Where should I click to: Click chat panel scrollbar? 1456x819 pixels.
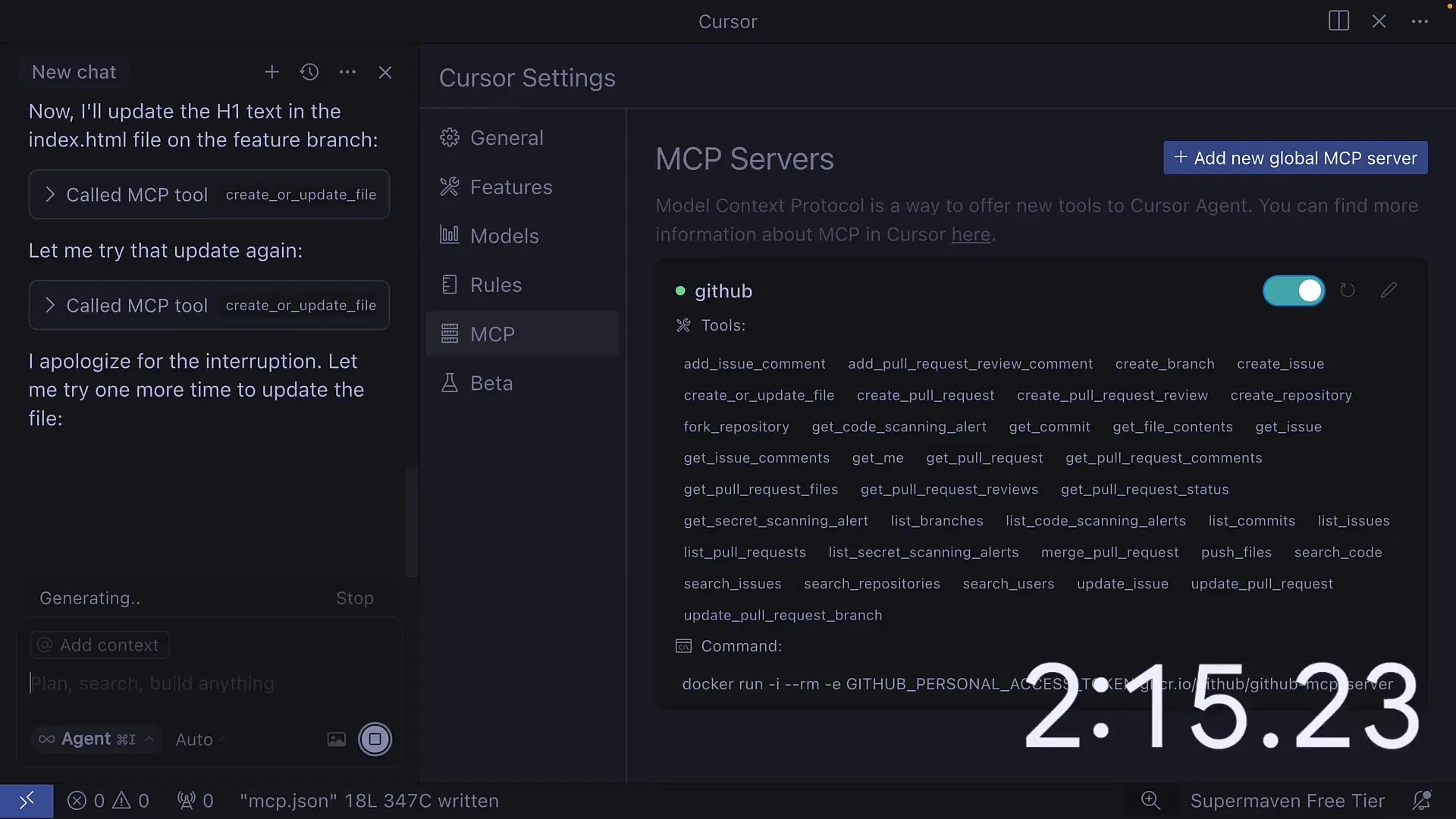tap(412, 523)
